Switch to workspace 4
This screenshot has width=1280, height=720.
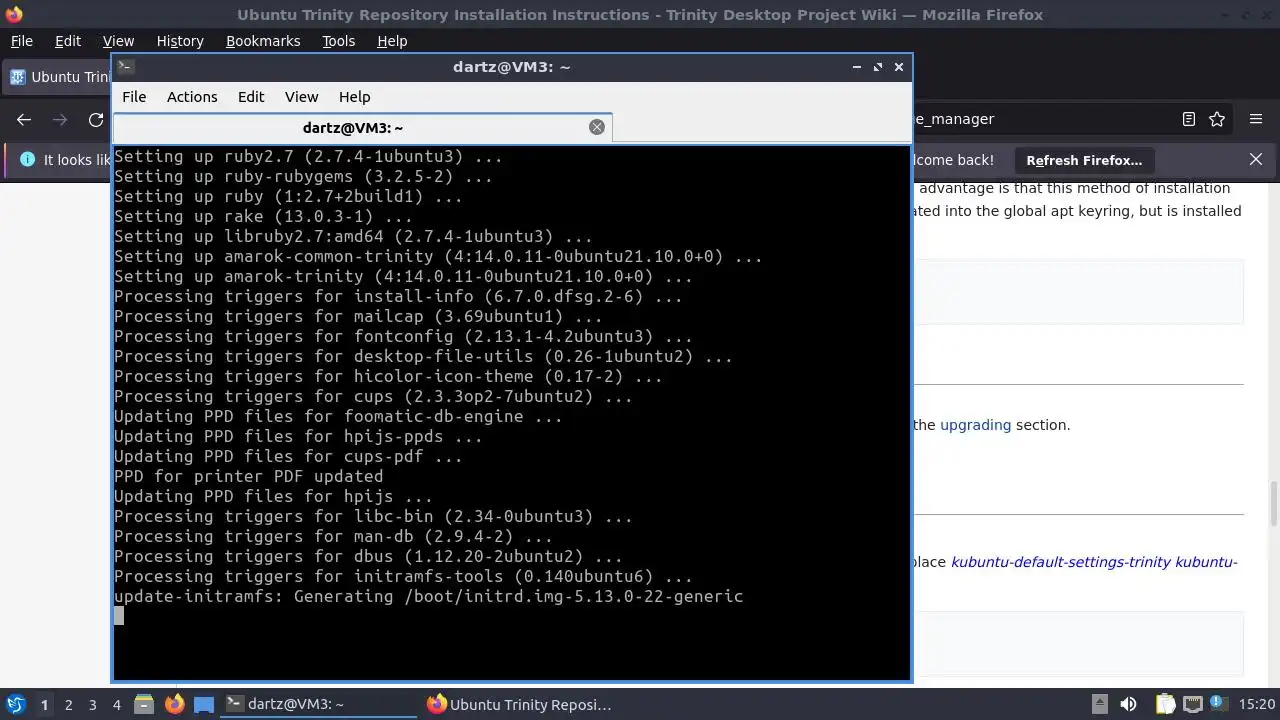tap(116, 705)
